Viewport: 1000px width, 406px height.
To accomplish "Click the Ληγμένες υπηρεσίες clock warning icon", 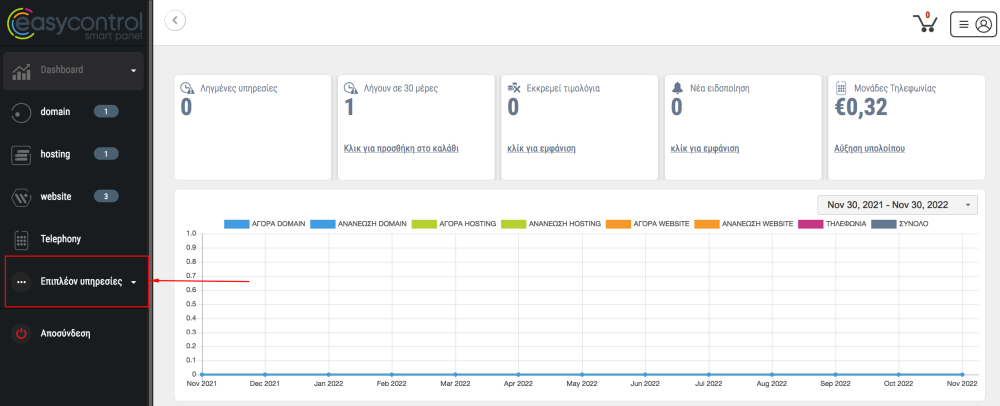I will coord(187,89).
